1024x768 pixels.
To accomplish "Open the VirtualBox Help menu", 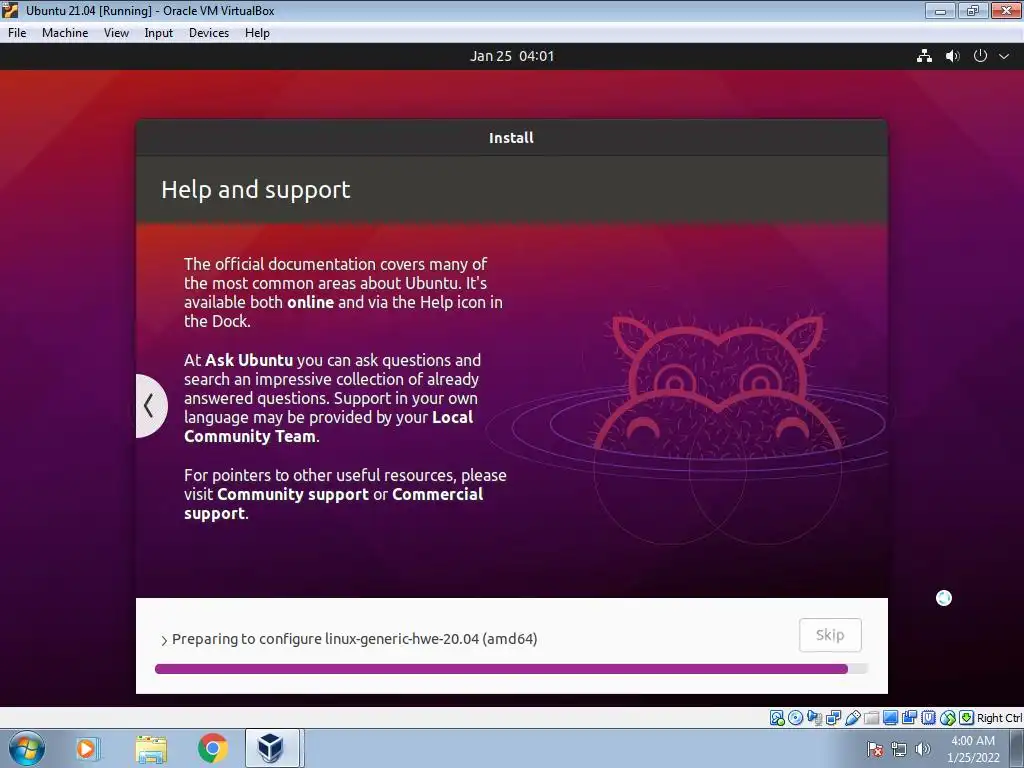I will [257, 33].
